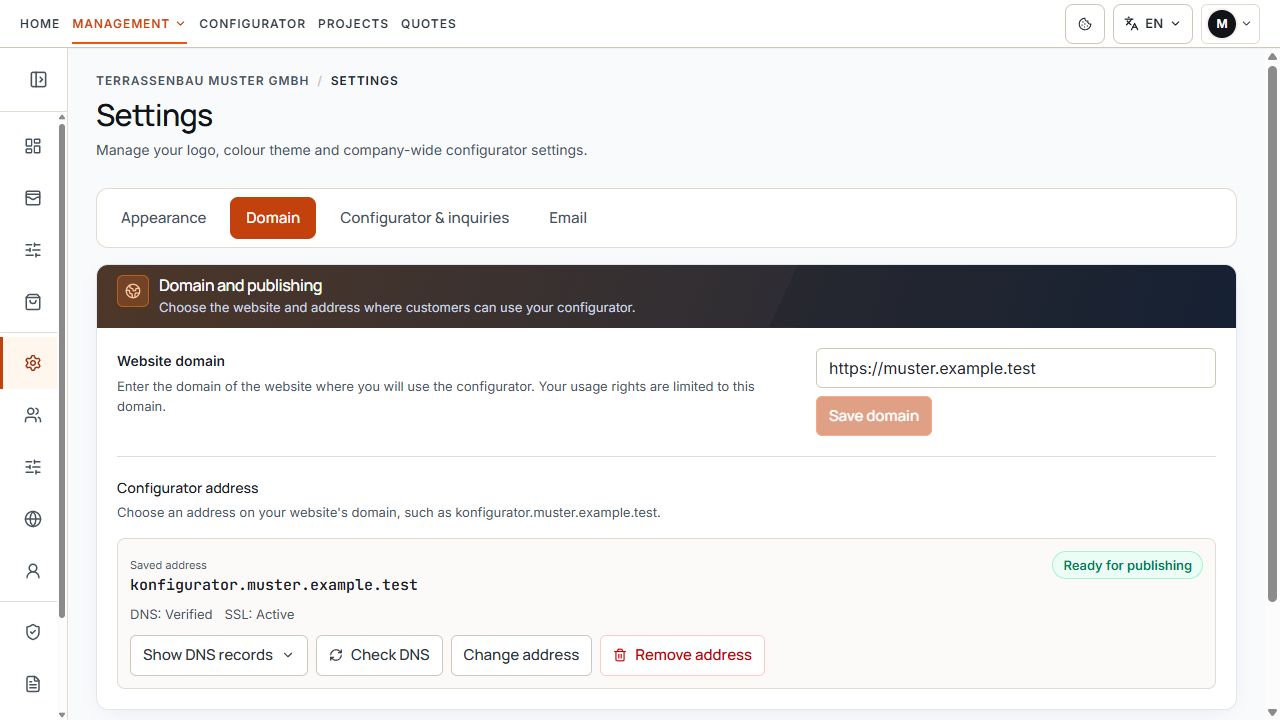This screenshot has width=1280, height=720.
Task: Click the Configurator address section heading
Action: click(188, 488)
